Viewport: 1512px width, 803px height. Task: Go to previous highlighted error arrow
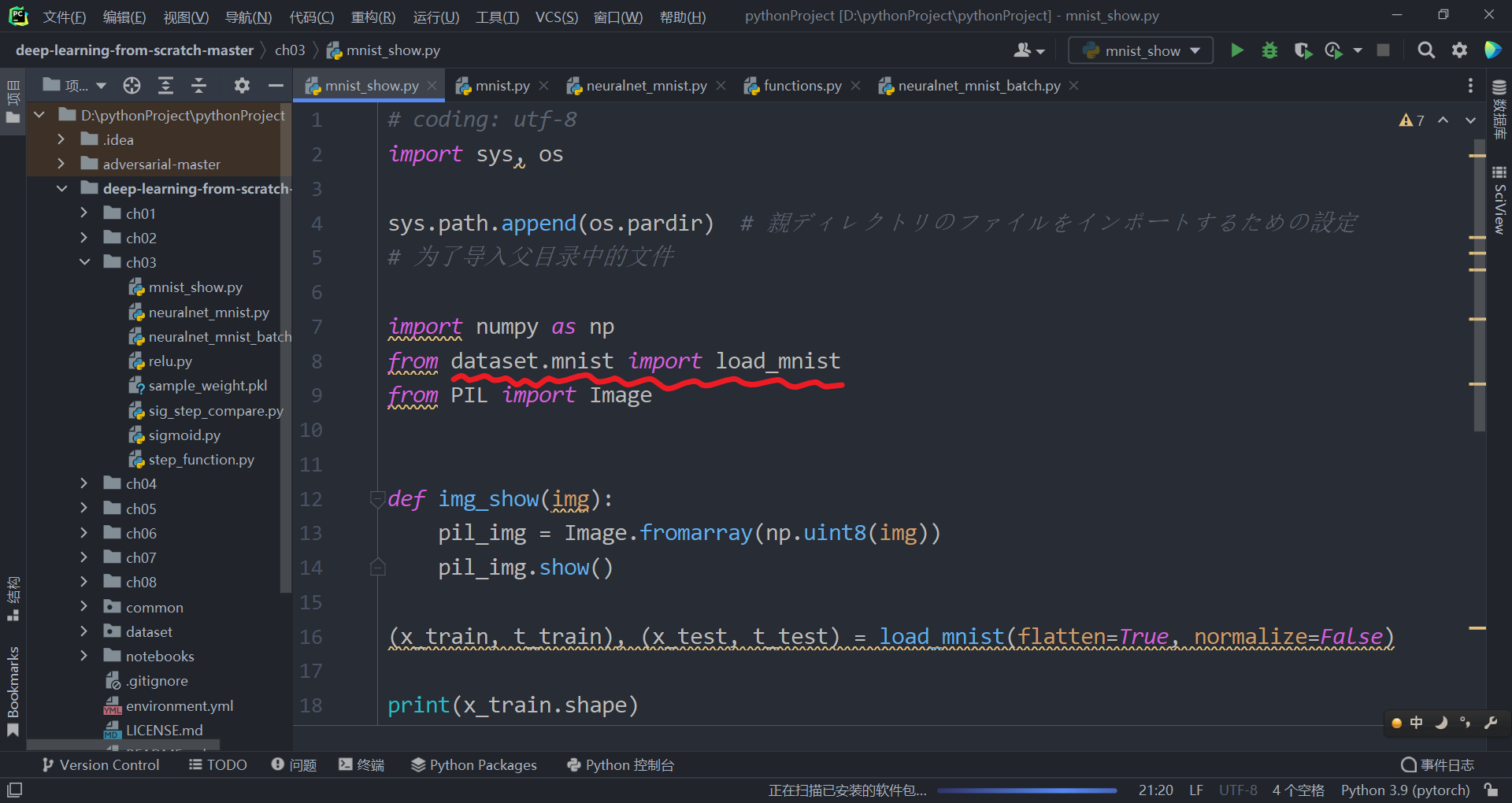pos(1443,120)
